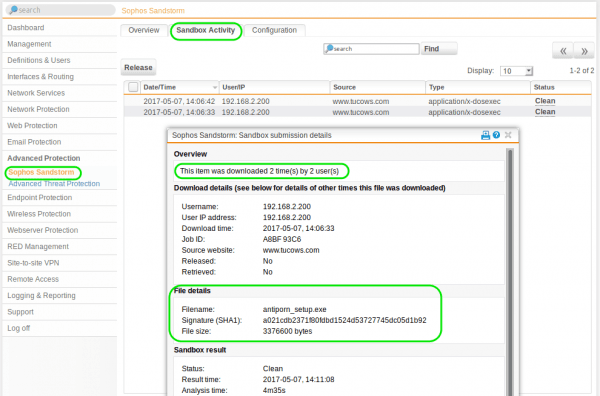Open the Display count dropdown
The height and width of the screenshot is (396, 600).
click(516, 71)
